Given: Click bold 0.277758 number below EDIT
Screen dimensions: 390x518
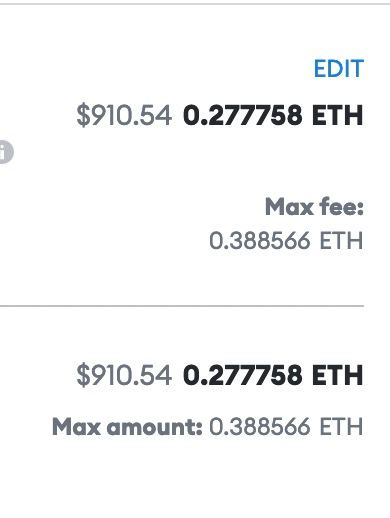Looking at the screenshot, I should coord(243,115).
